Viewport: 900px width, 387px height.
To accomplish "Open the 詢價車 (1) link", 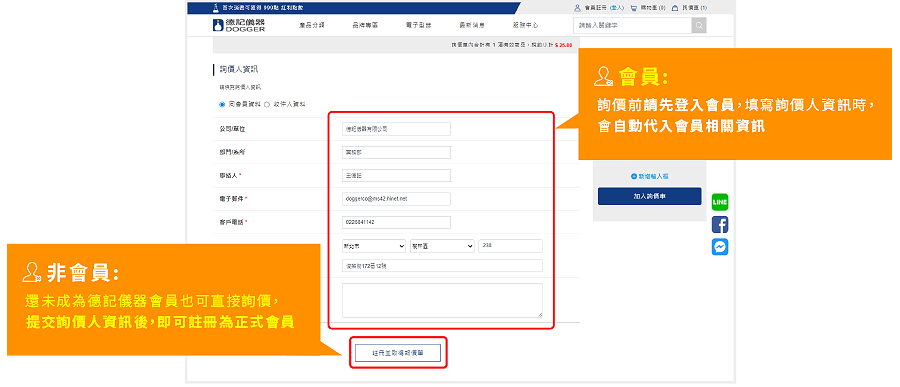I will [x=694, y=8].
